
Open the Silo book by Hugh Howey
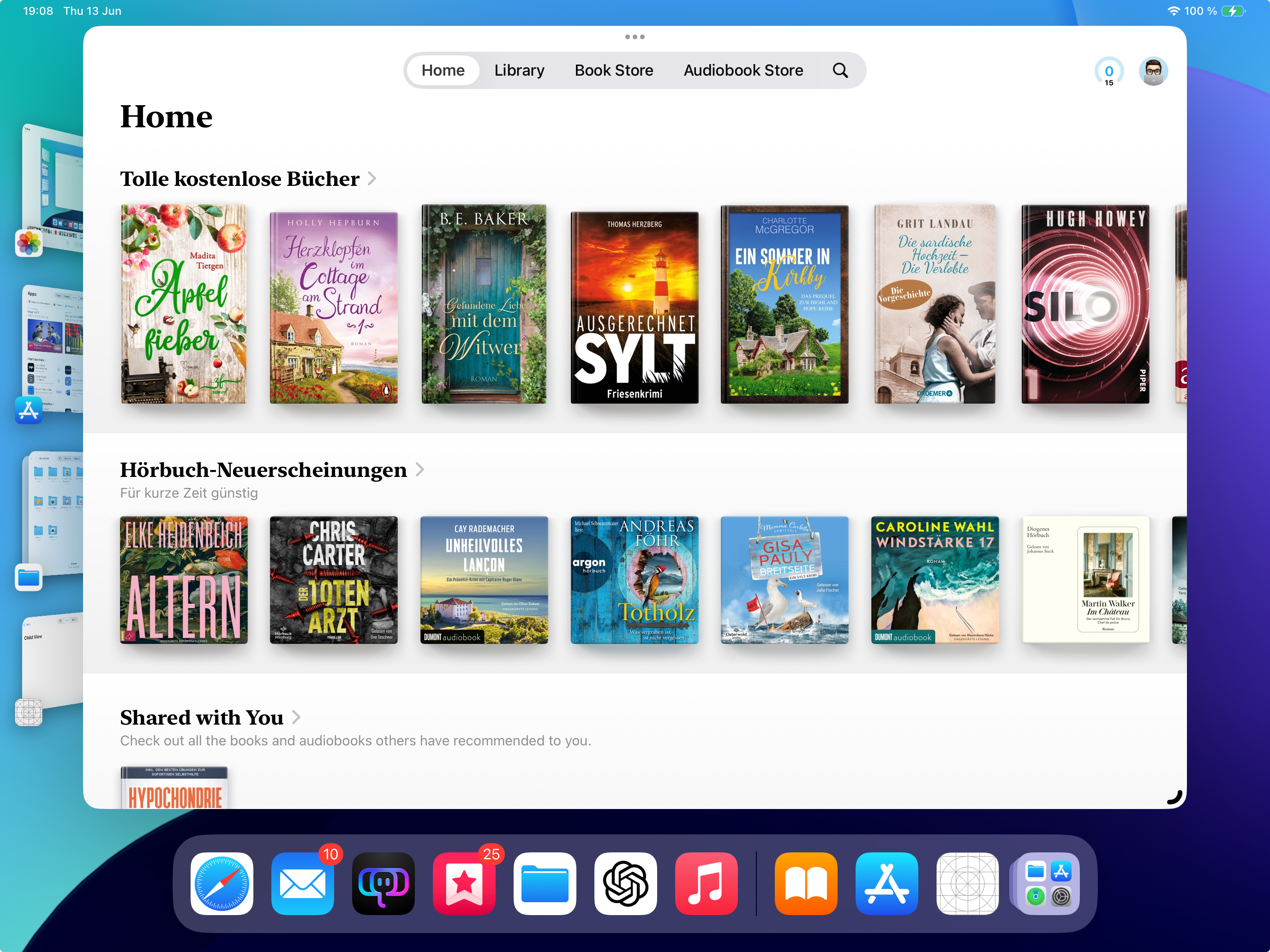(x=1084, y=304)
